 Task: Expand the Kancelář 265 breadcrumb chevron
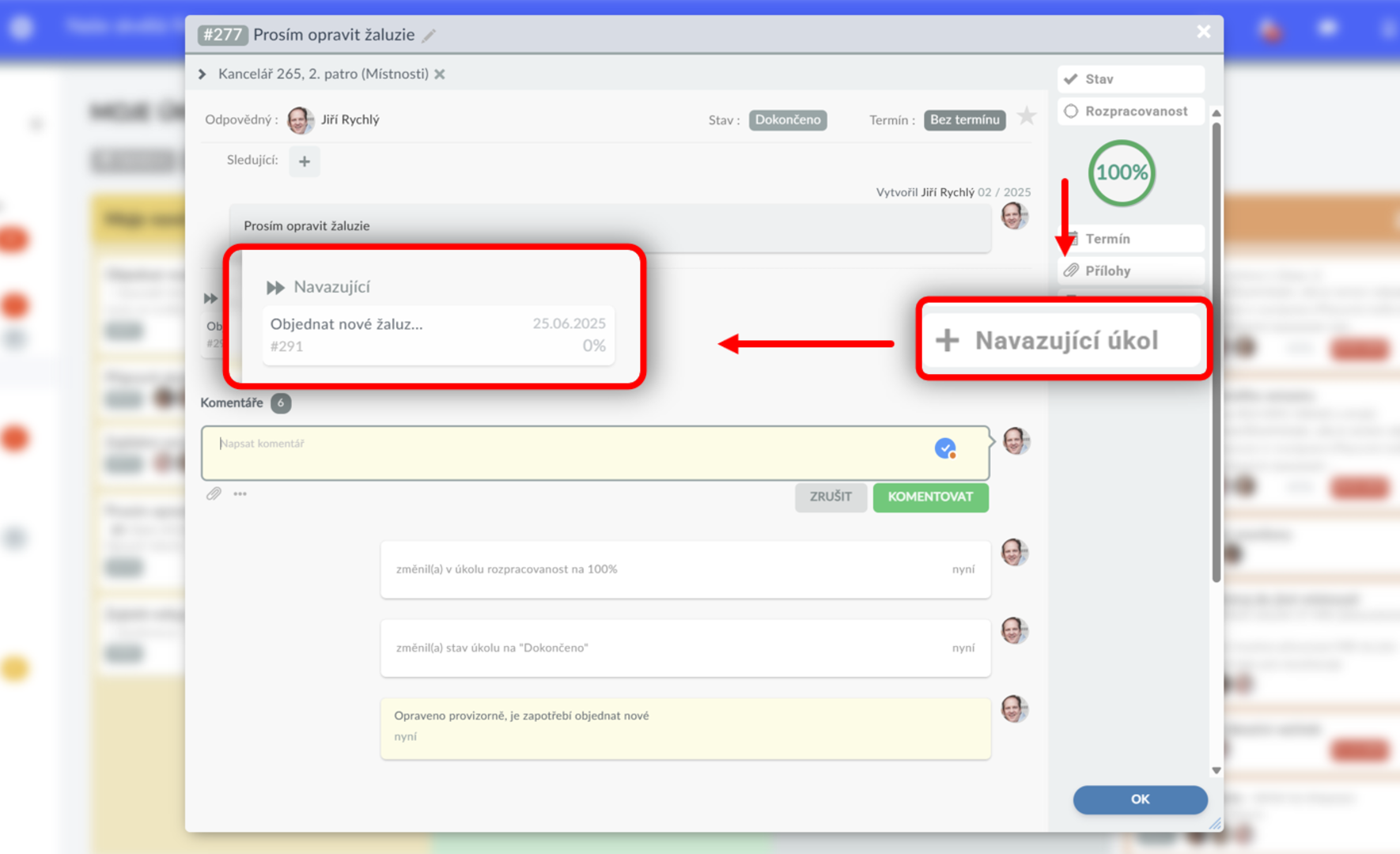(x=202, y=74)
